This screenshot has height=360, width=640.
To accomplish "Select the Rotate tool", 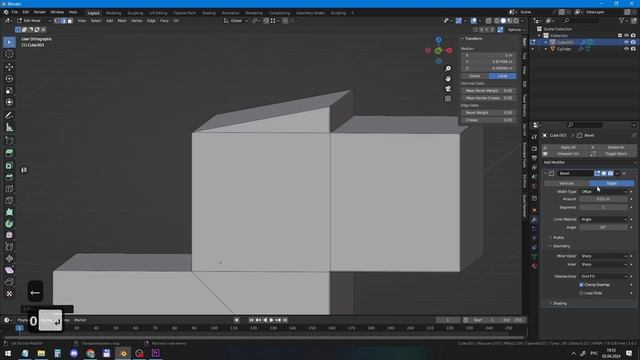I will point(9,78).
